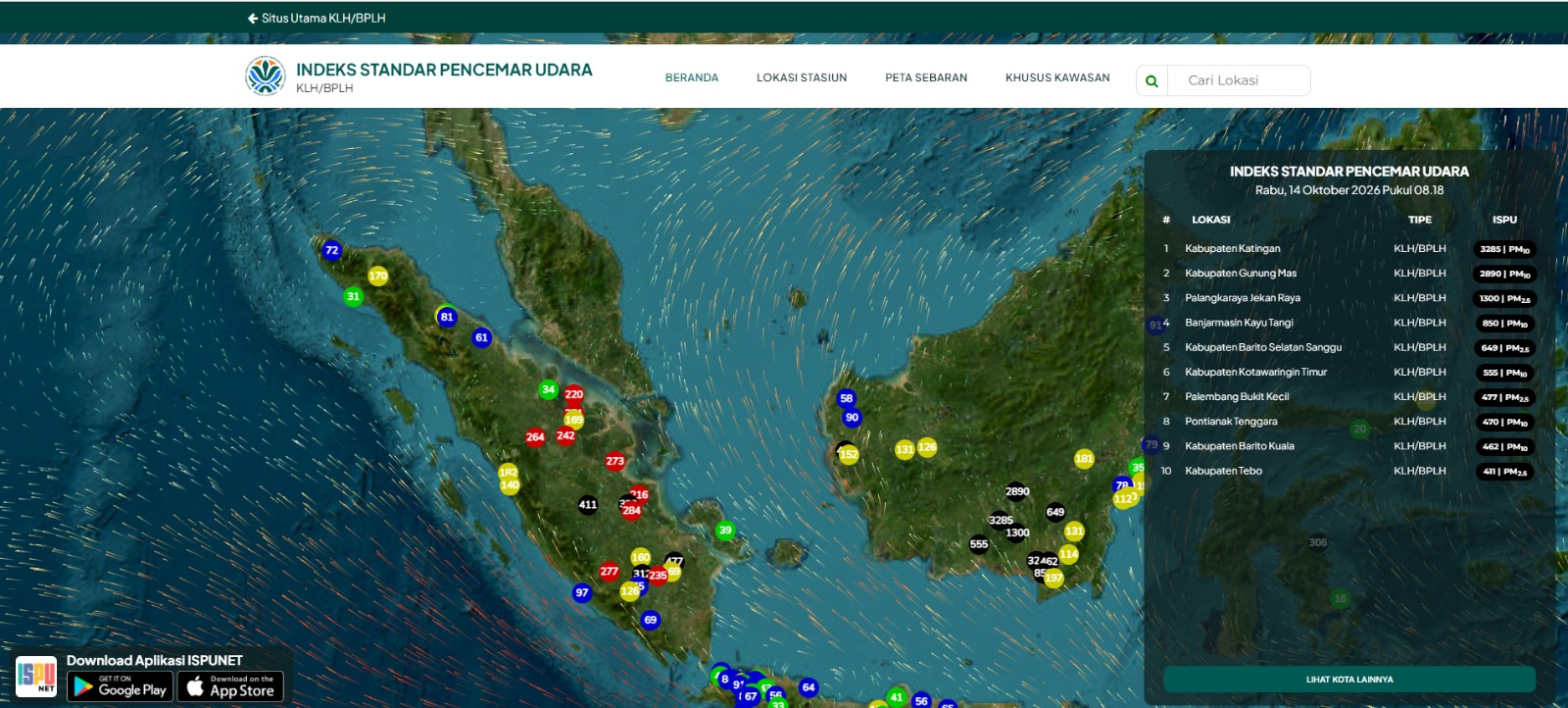This screenshot has width=1568, height=708.
Task: Select the red 277 map marker
Action: 610,572
